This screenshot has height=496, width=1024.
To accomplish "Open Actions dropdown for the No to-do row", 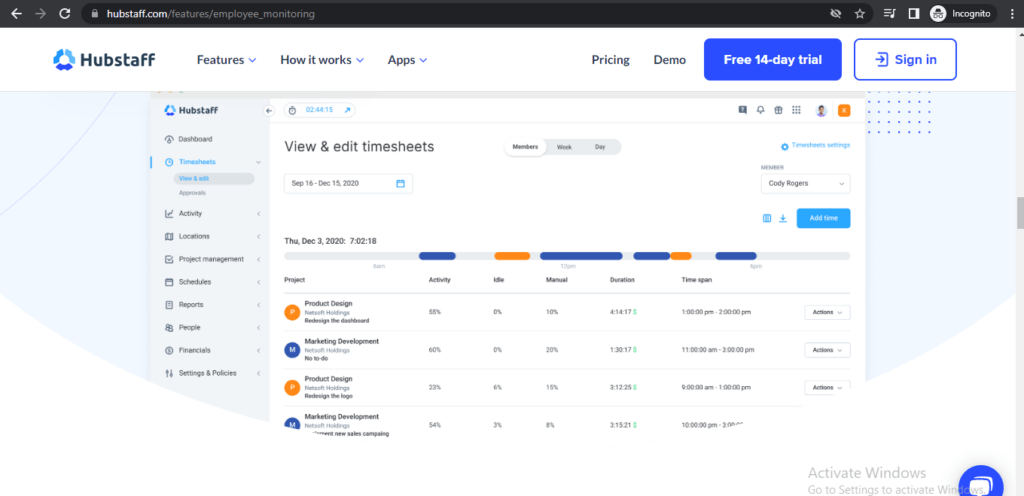I will pos(827,350).
